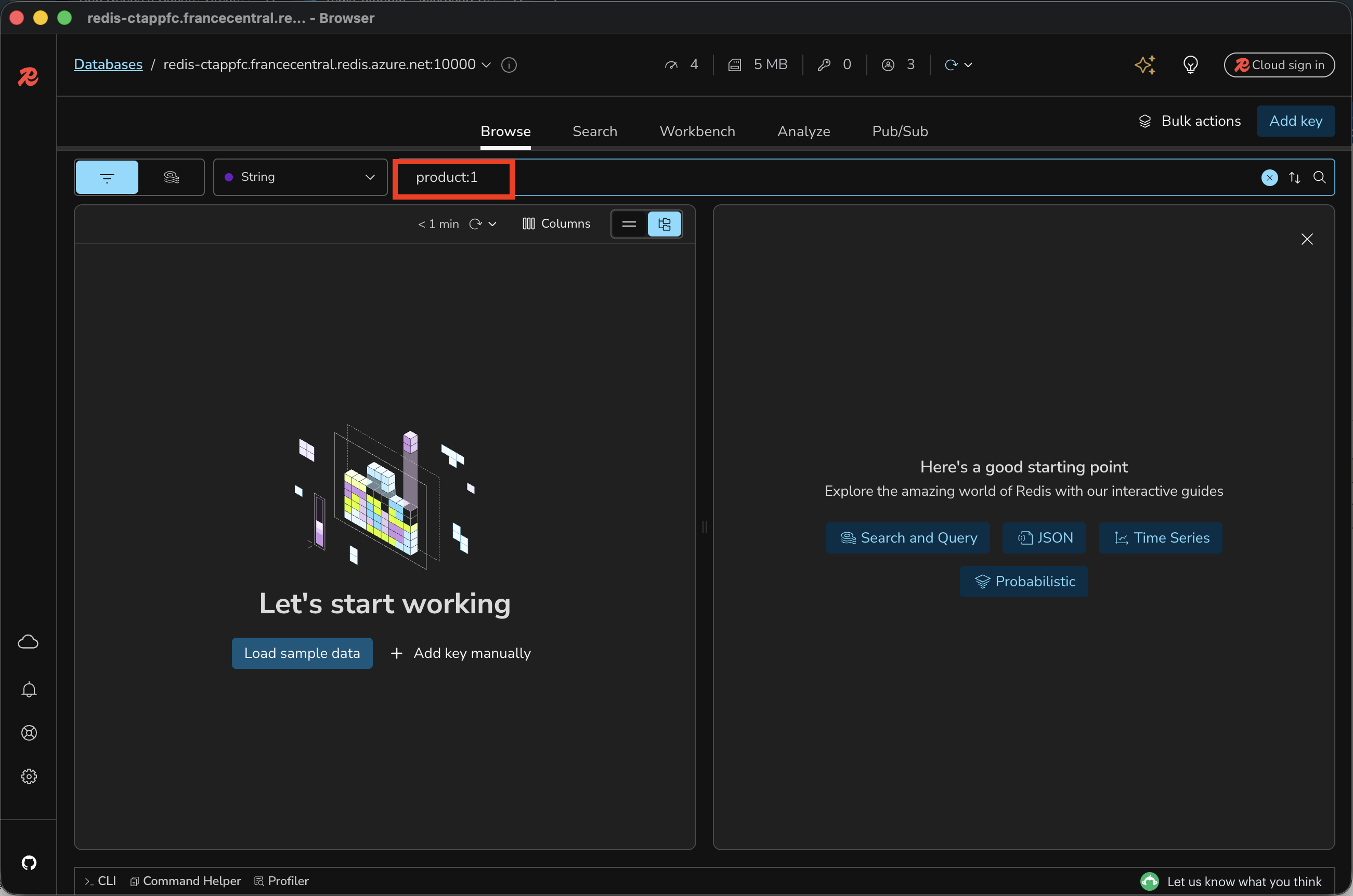Open the Columns selector

[x=556, y=224]
